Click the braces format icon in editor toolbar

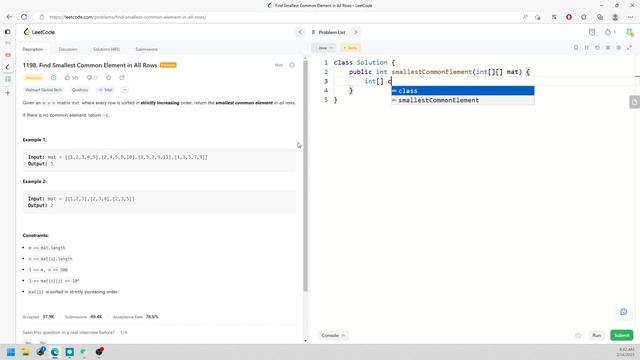click(587, 48)
